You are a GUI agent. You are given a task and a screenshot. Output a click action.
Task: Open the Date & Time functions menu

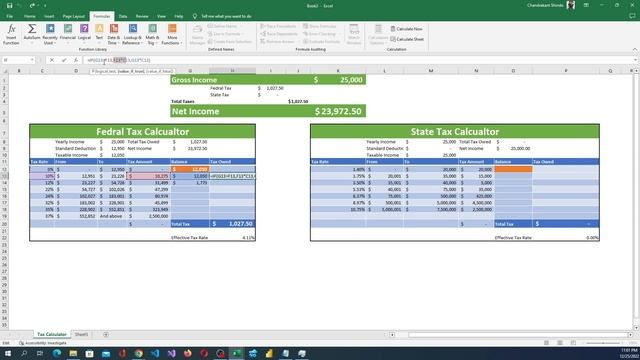pos(113,34)
